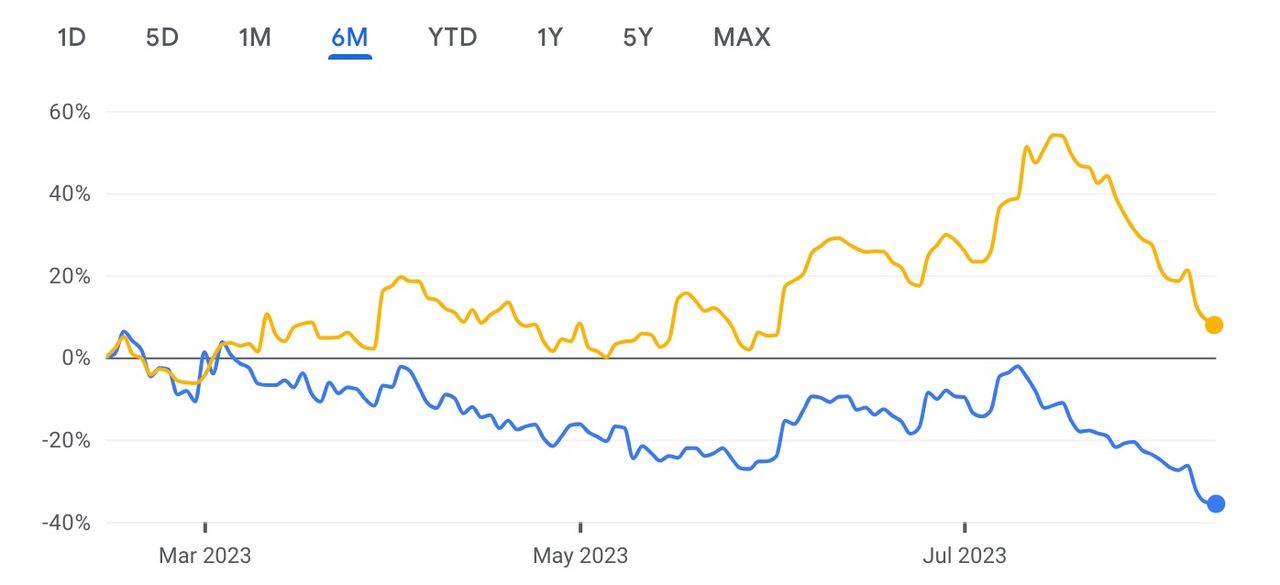Show the 1M chart range

click(x=254, y=38)
